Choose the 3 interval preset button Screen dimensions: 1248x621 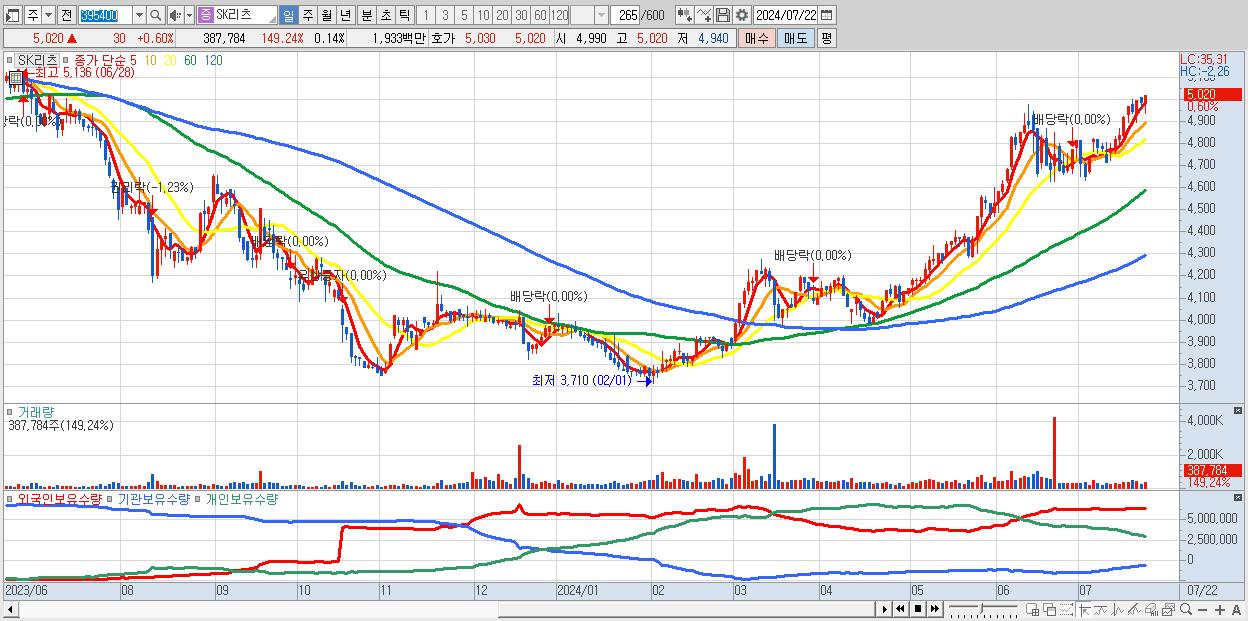(445, 15)
